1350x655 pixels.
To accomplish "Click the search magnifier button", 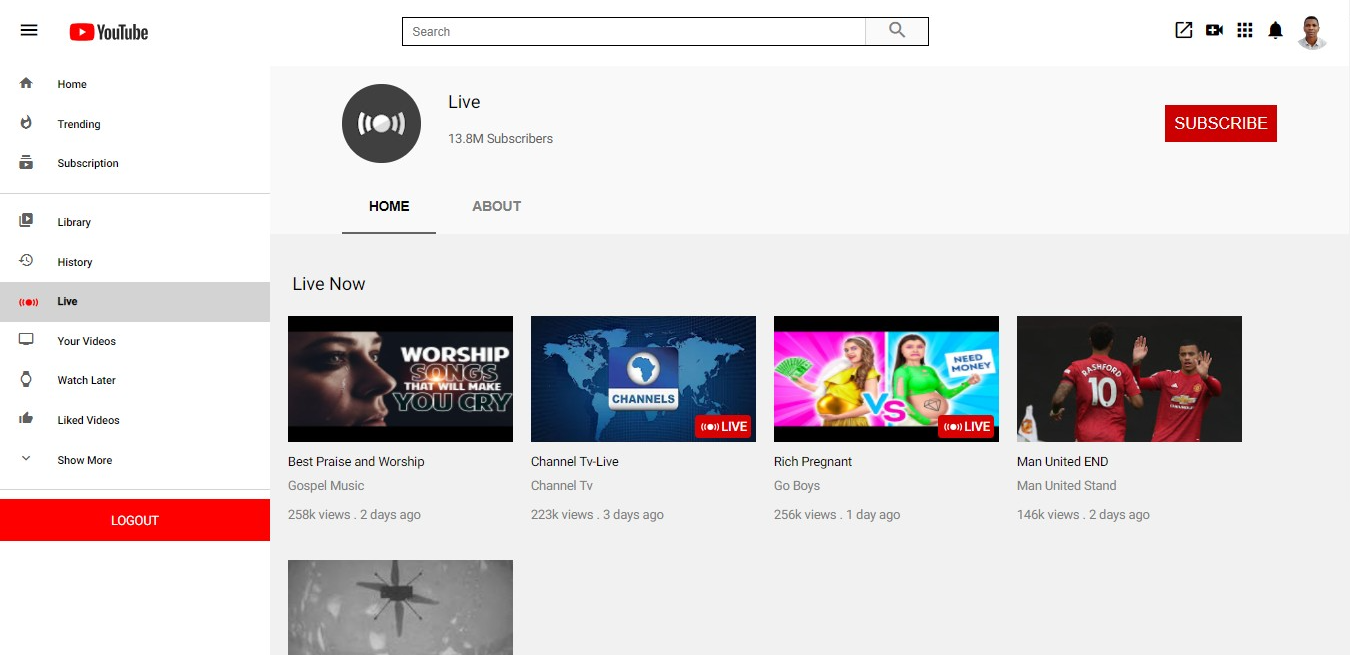I will 897,31.
